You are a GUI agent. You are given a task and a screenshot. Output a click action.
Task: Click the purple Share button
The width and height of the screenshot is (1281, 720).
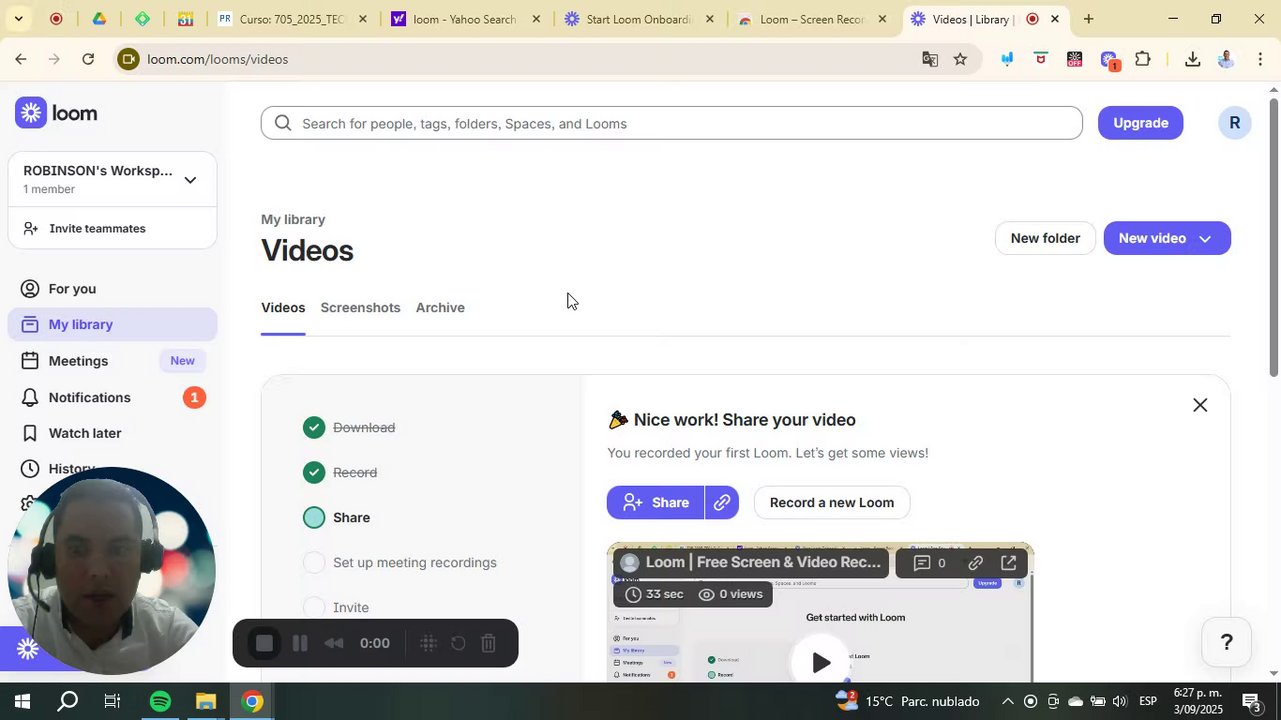(655, 502)
